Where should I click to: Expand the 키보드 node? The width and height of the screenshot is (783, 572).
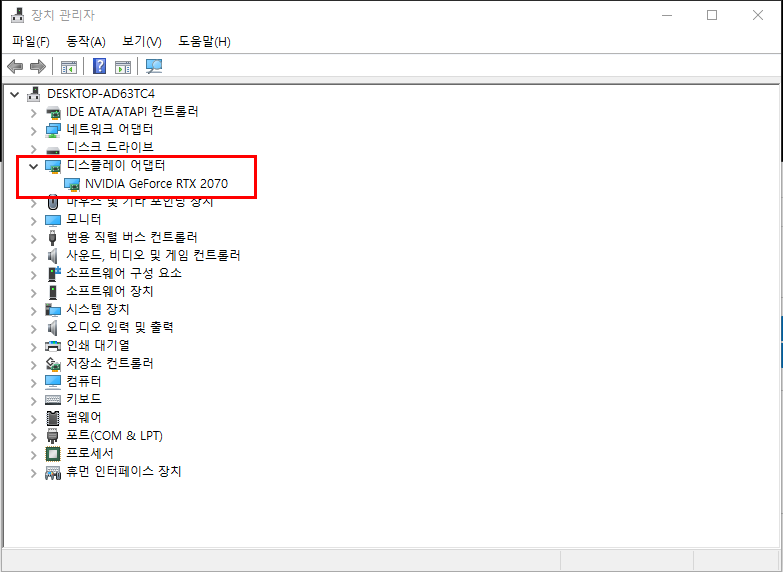[x=33, y=401]
